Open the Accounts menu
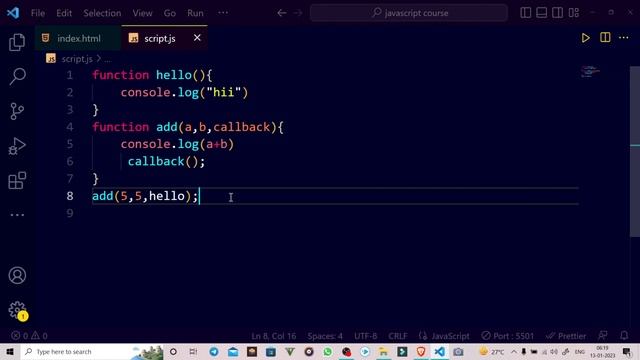This screenshot has width=640, height=360. click(17, 276)
